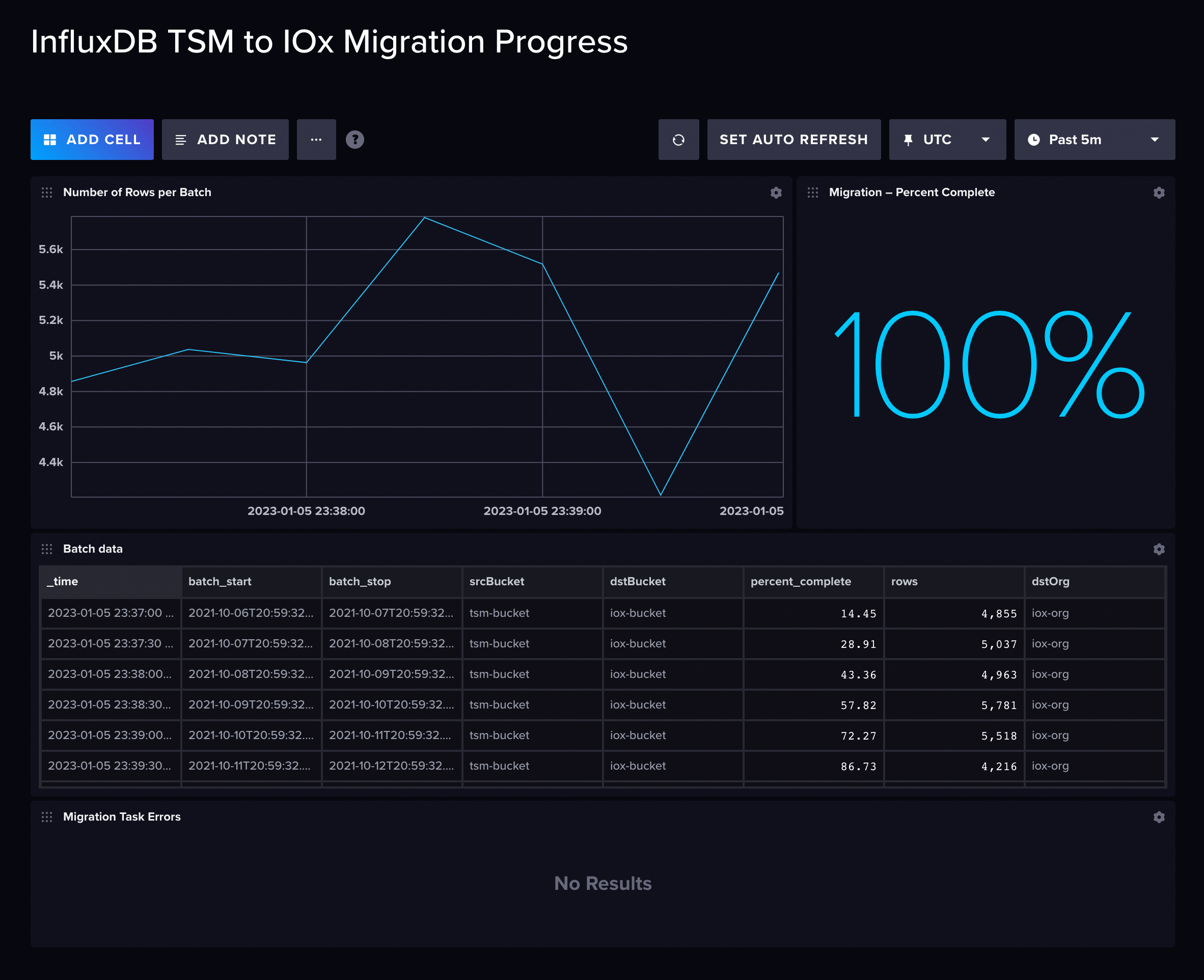Open Migration Task Errors gear menu
1204x980 pixels.
click(1158, 817)
